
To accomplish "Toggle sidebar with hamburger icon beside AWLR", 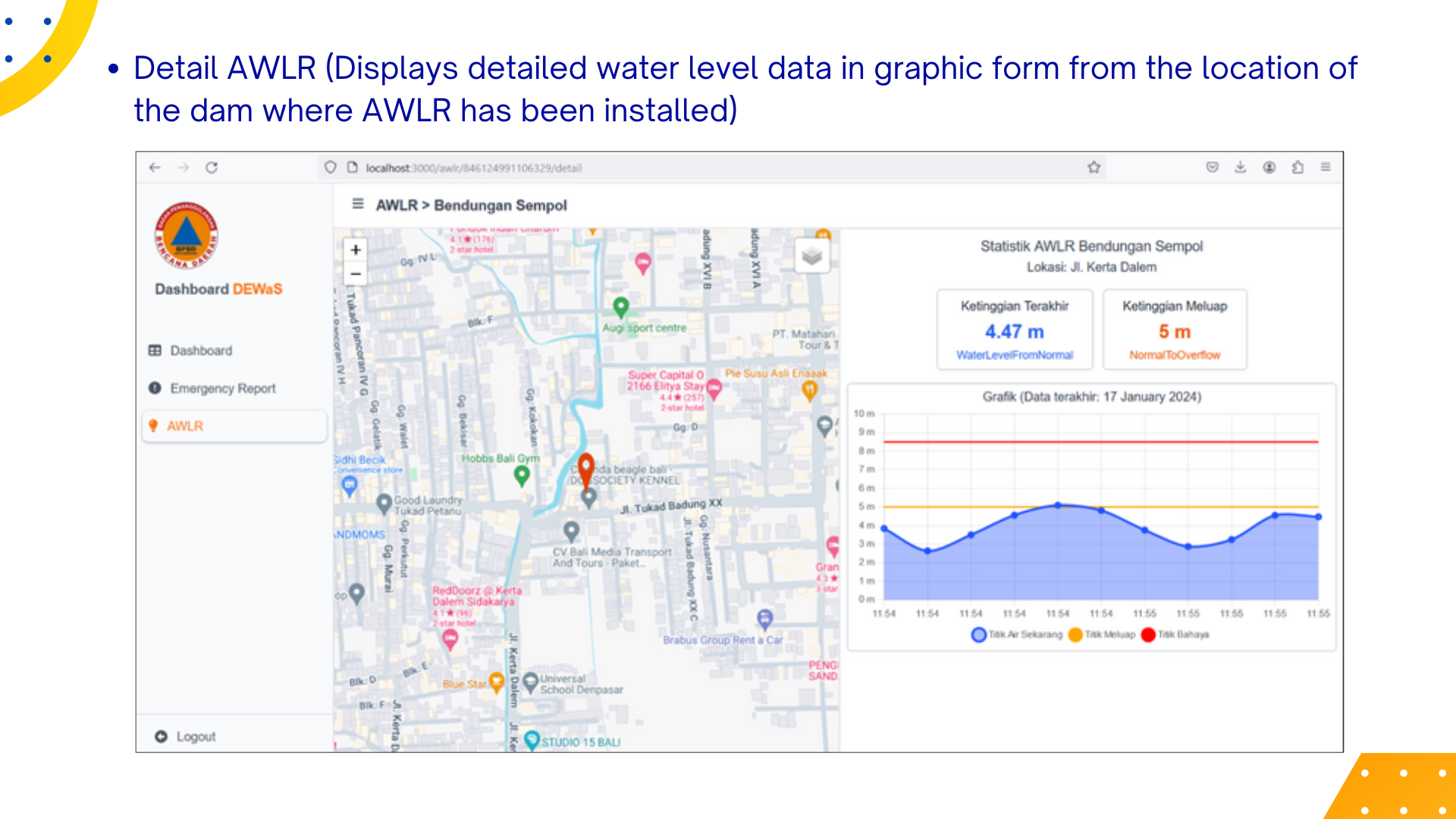I will [358, 204].
